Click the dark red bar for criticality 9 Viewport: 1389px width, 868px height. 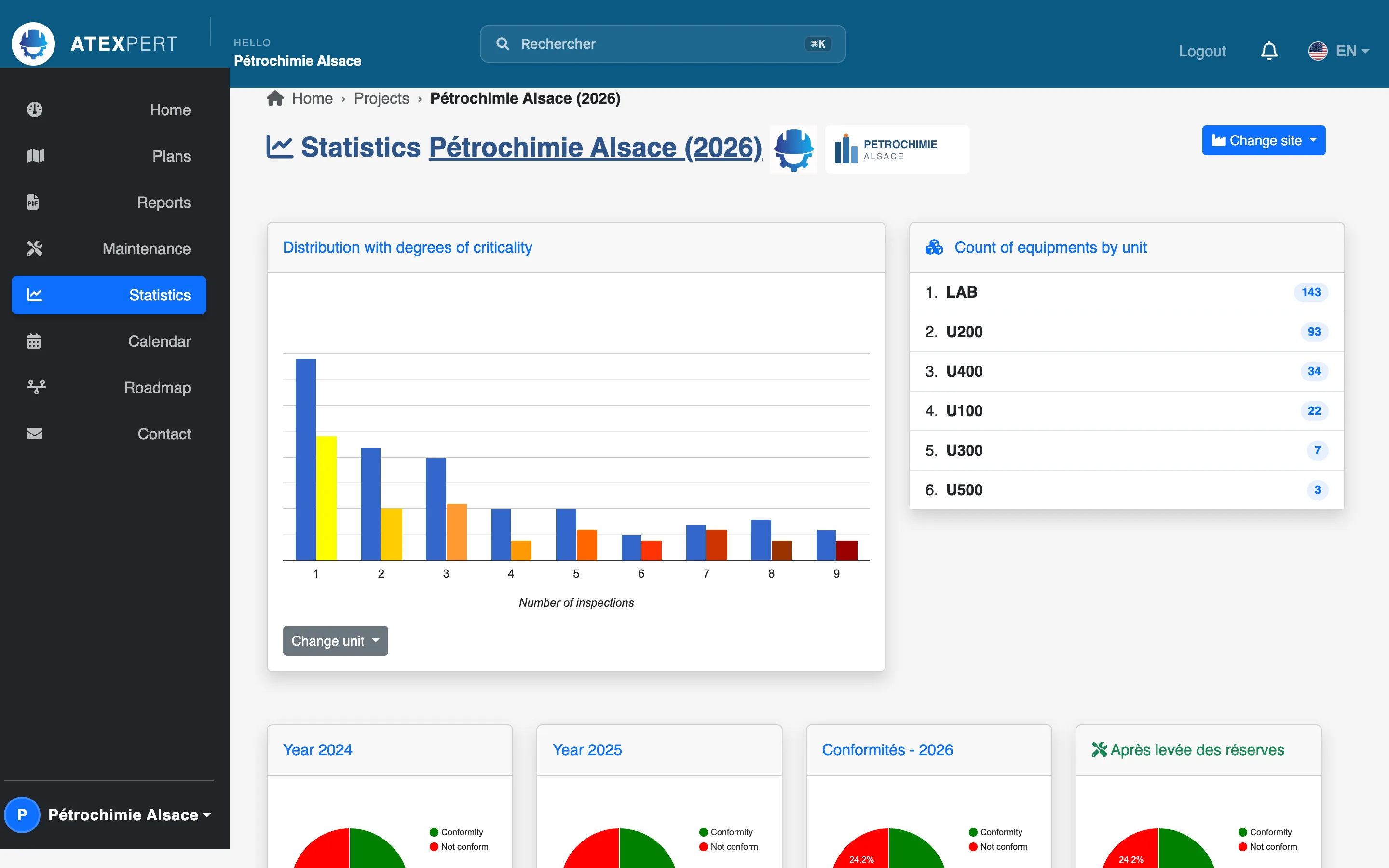[x=846, y=551]
